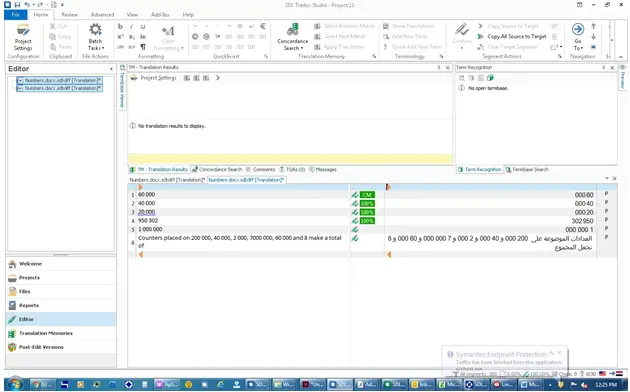
Task: Toggle italic formatting button
Action: (x=131, y=27)
